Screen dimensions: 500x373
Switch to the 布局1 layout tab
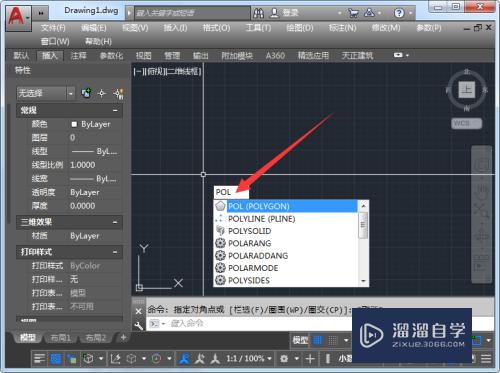point(61,338)
